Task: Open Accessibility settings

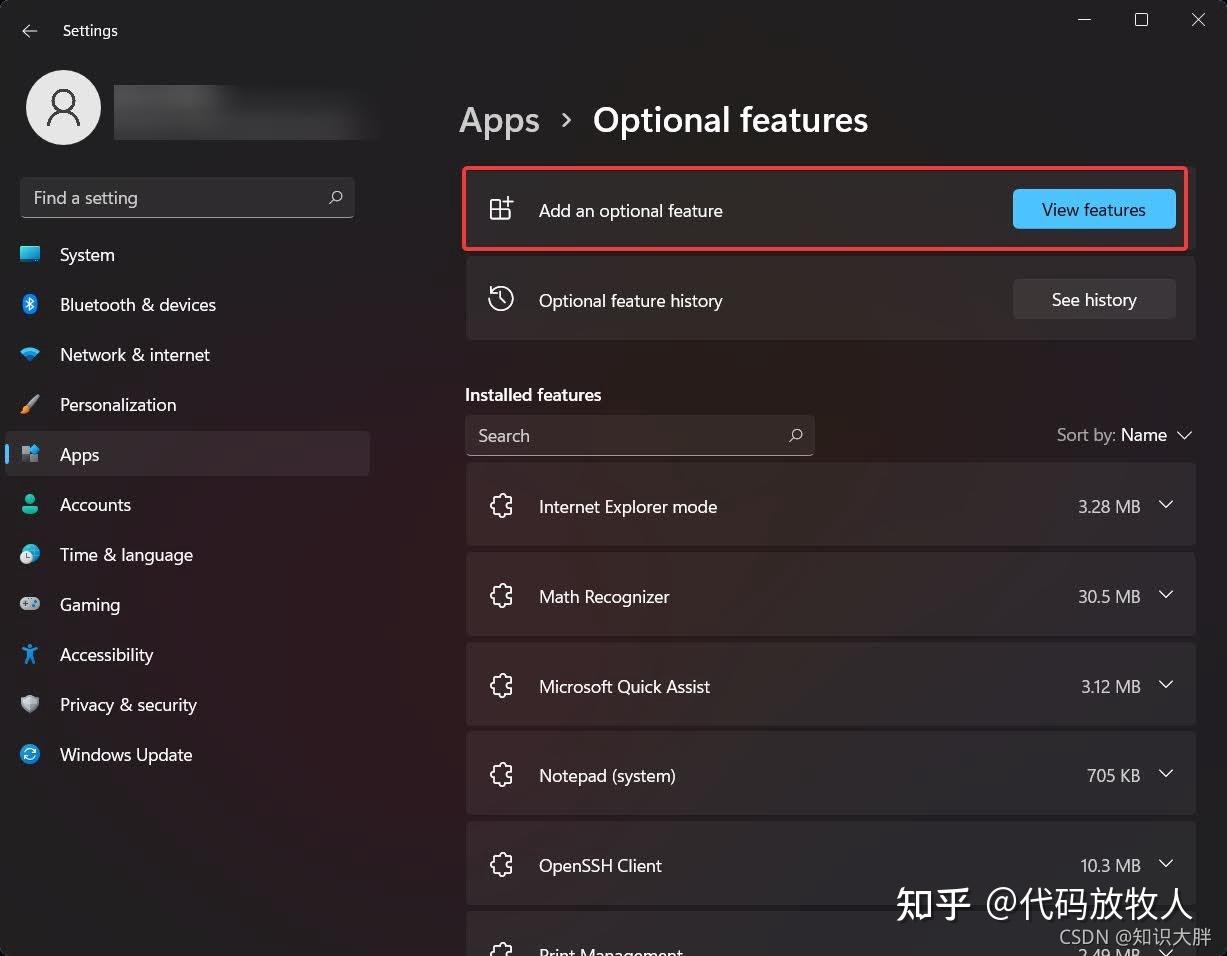Action: point(31,655)
